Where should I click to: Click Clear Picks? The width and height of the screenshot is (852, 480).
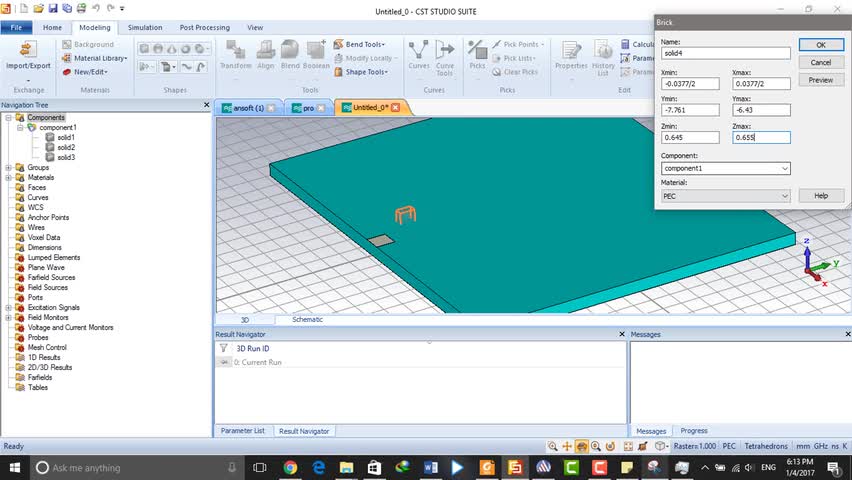coord(515,72)
